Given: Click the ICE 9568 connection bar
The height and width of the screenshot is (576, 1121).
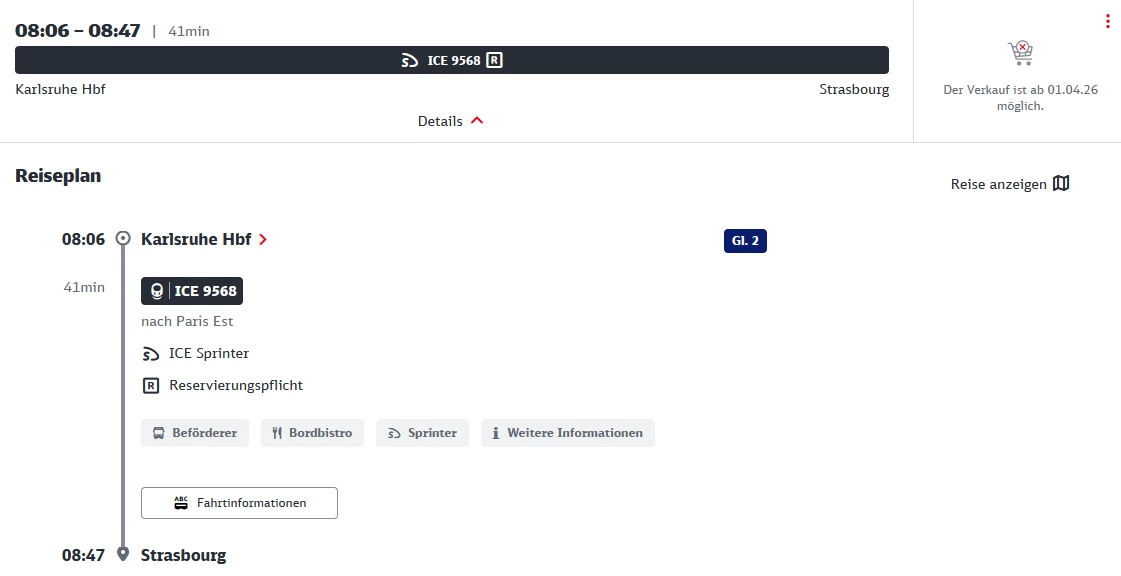Looking at the screenshot, I should pyautogui.click(x=452, y=60).
